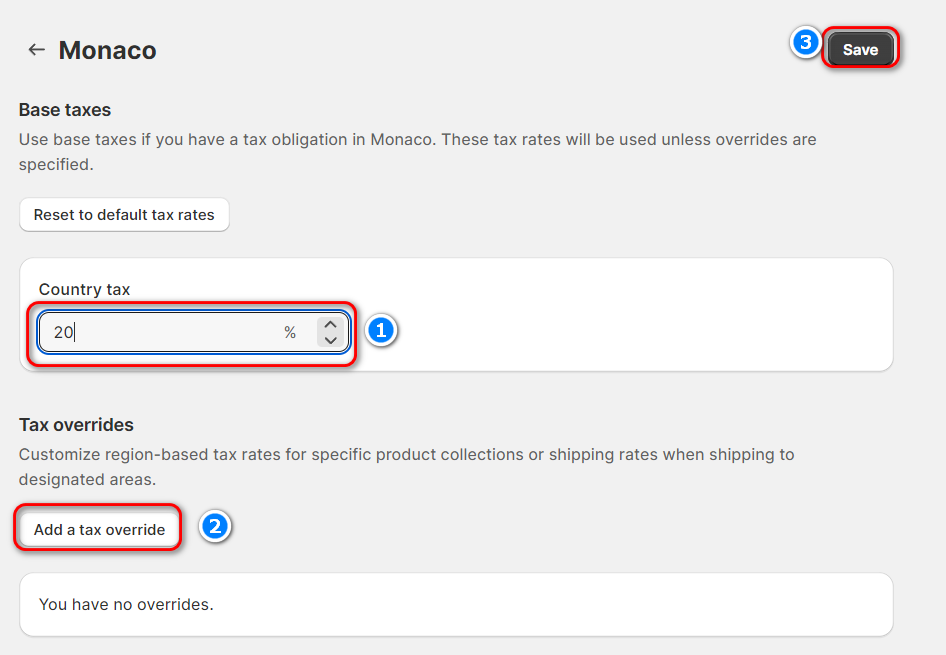
Task: Decrease Country tax with the down arrow
Action: click(x=331, y=341)
